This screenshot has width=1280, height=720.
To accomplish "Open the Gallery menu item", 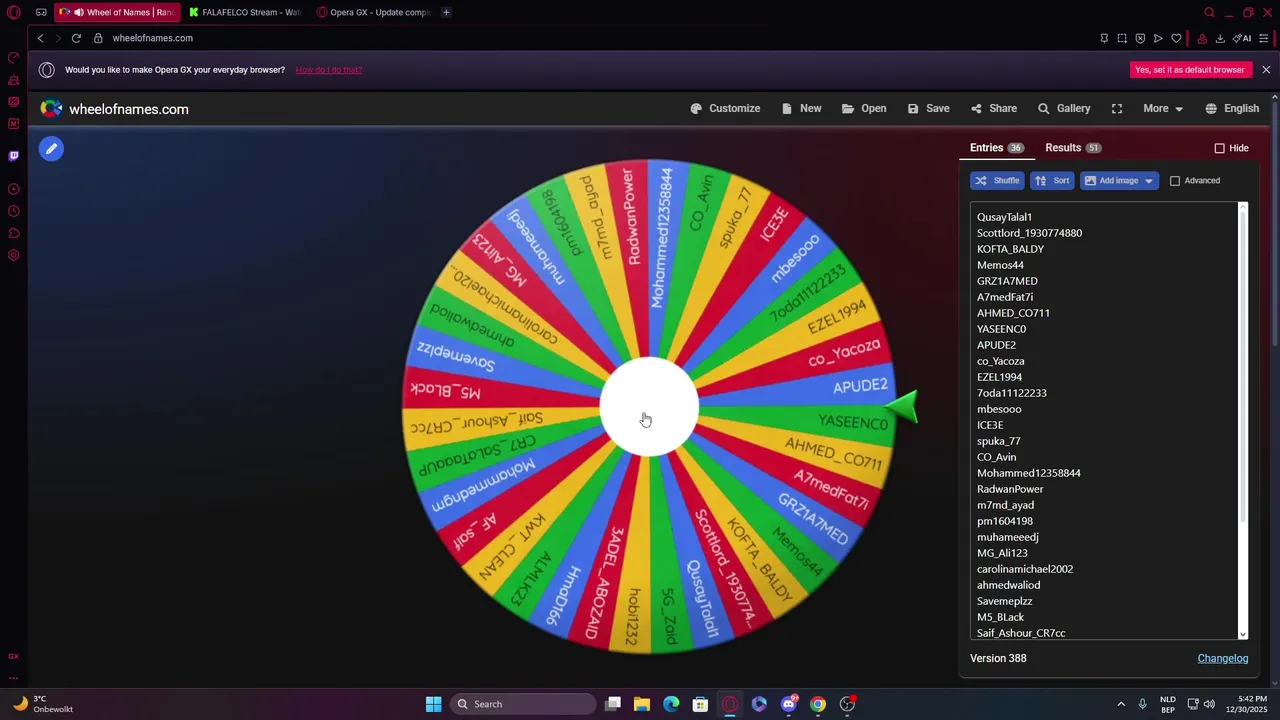I will [x=1064, y=108].
